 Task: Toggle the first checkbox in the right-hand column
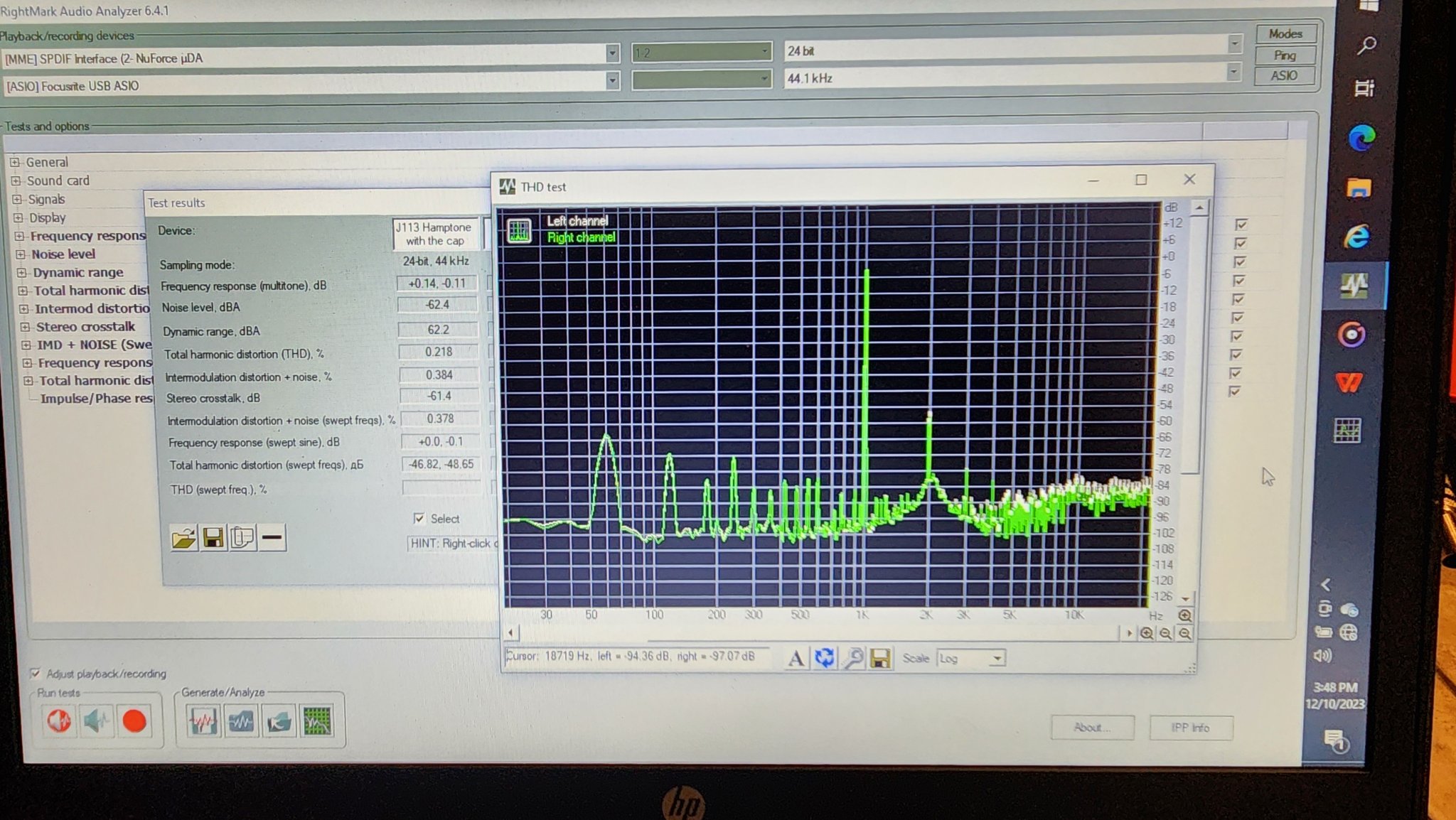pyautogui.click(x=1241, y=224)
